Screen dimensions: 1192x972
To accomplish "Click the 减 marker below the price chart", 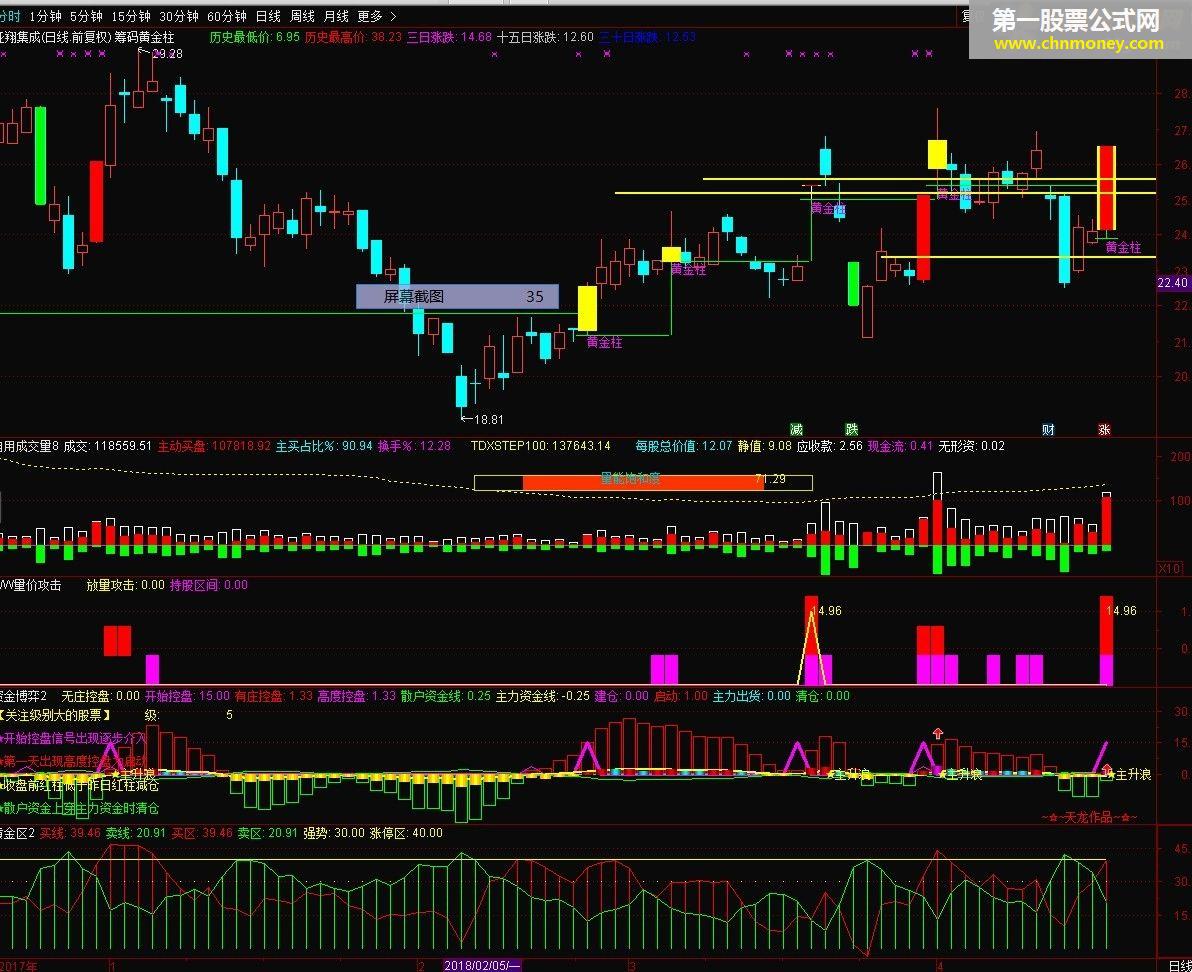I will (797, 430).
